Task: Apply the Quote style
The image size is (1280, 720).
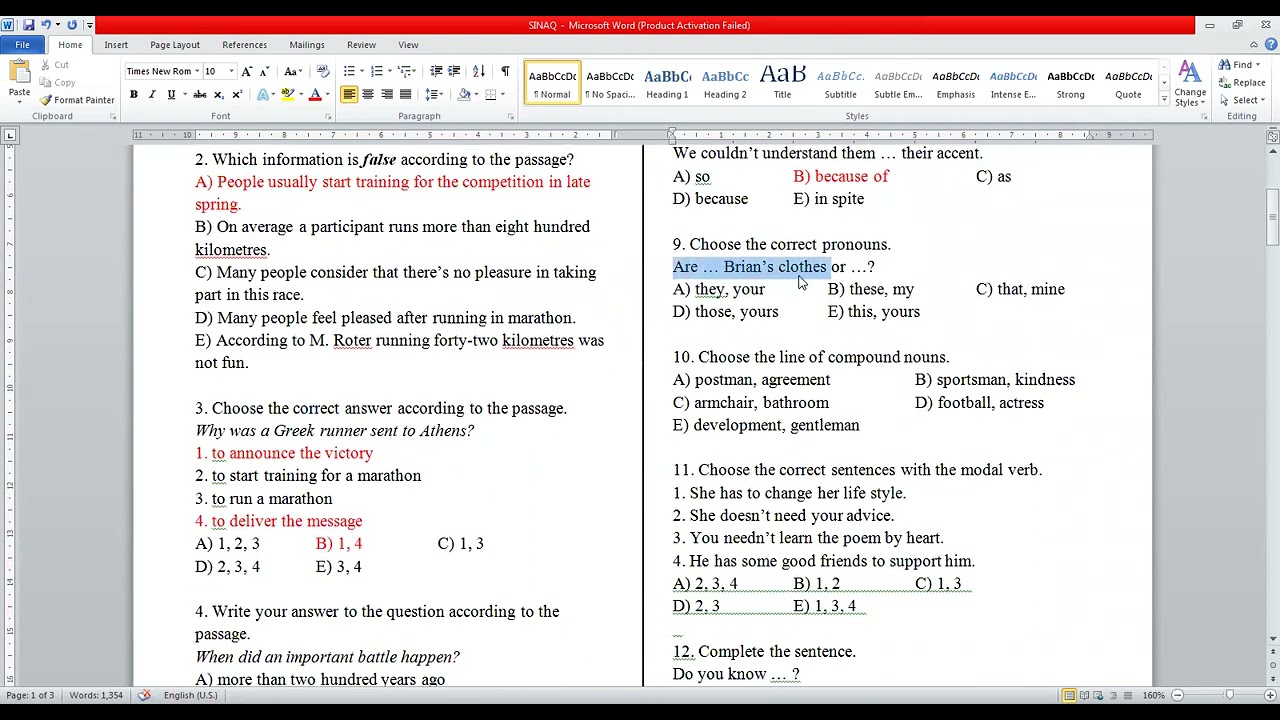Action: coord(1128,83)
